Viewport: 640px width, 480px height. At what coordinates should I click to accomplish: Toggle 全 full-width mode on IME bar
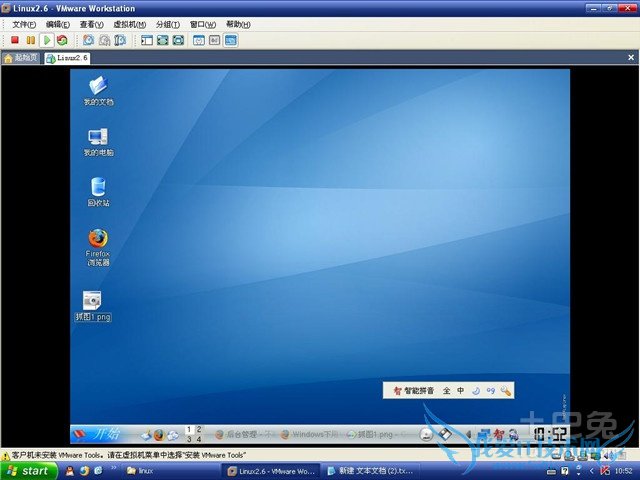[x=447, y=391]
